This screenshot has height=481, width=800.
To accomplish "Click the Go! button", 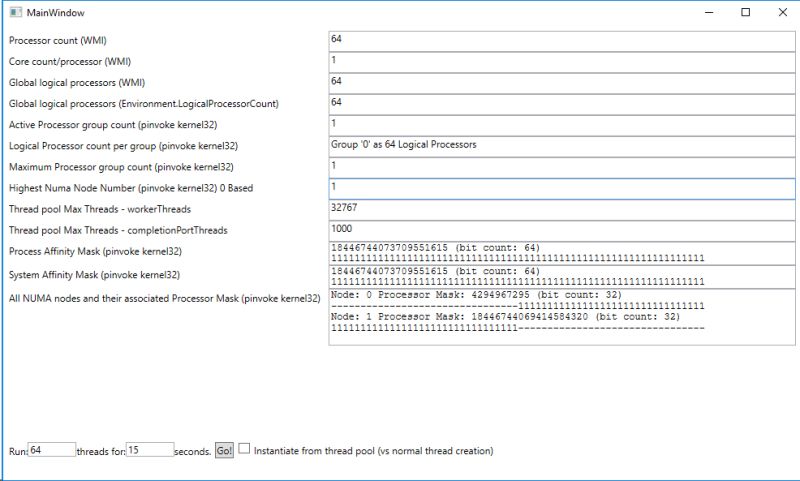I will [x=224, y=450].
